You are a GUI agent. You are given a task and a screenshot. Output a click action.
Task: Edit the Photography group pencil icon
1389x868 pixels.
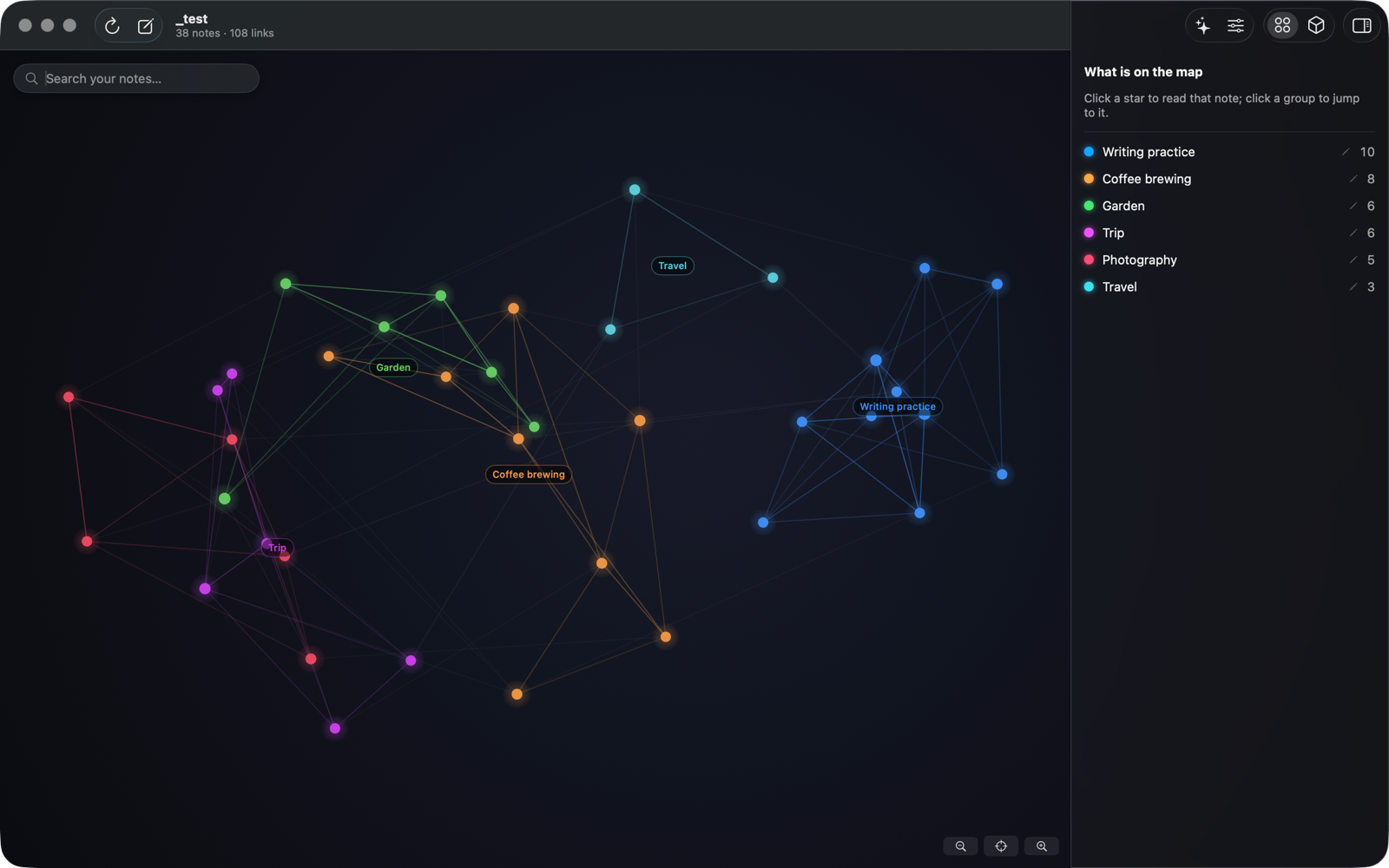tap(1353, 260)
